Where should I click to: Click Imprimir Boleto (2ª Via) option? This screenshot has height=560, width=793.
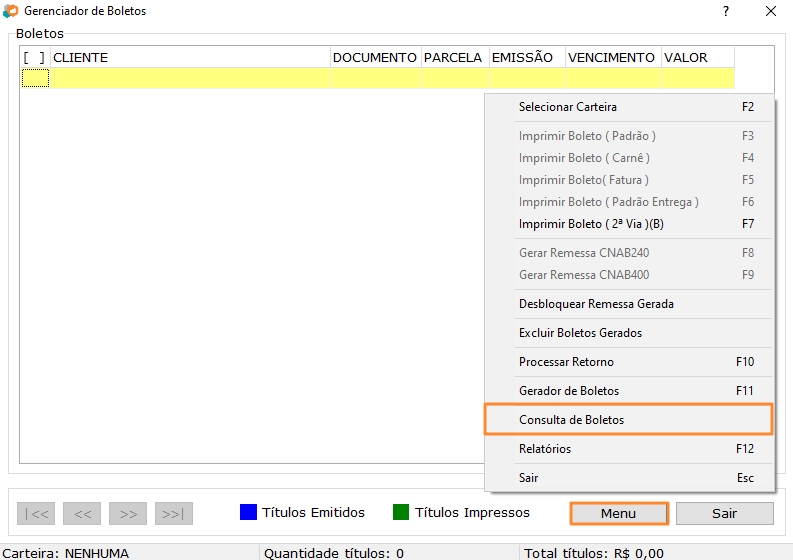click(590, 224)
